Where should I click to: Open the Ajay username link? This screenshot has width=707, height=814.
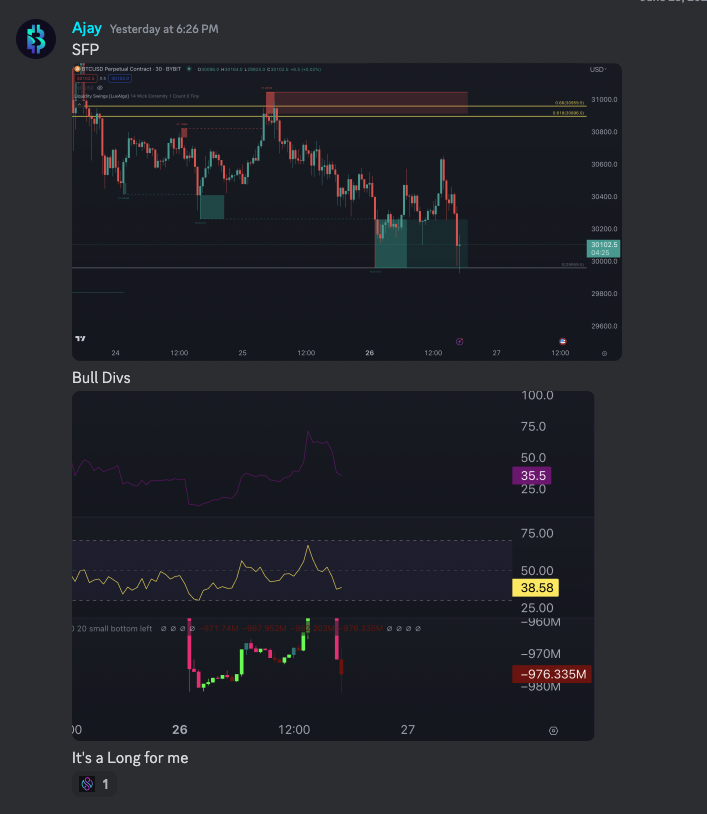pyautogui.click(x=87, y=28)
